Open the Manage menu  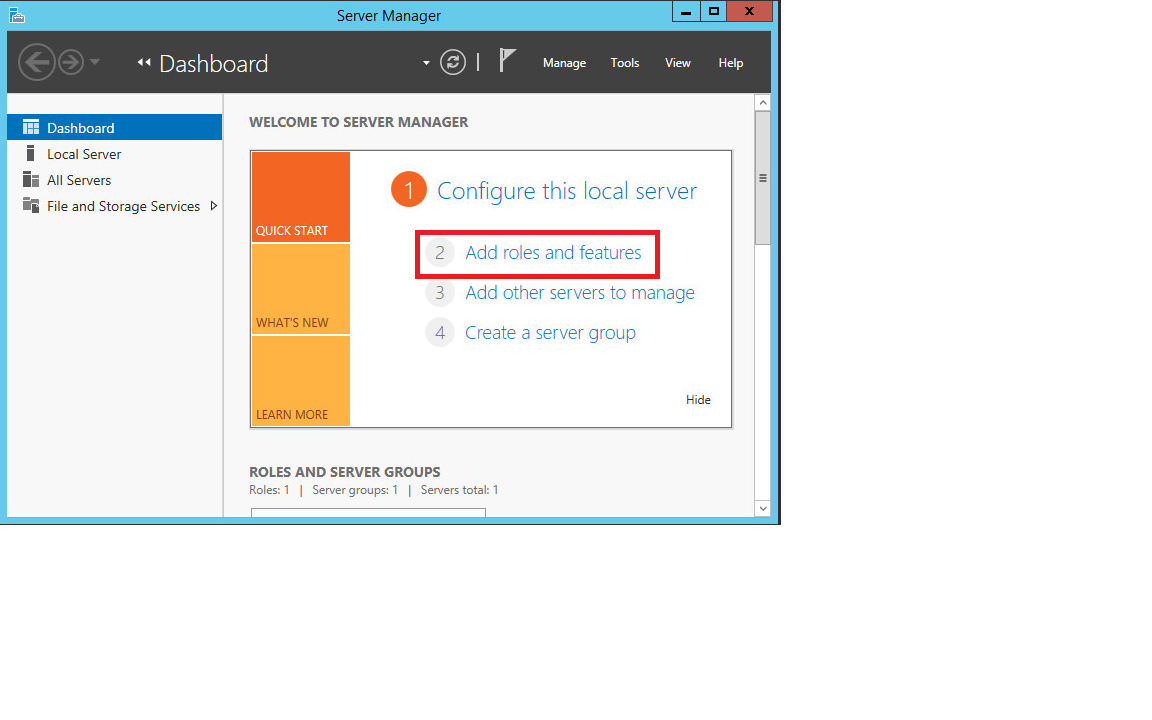tap(564, 63)
